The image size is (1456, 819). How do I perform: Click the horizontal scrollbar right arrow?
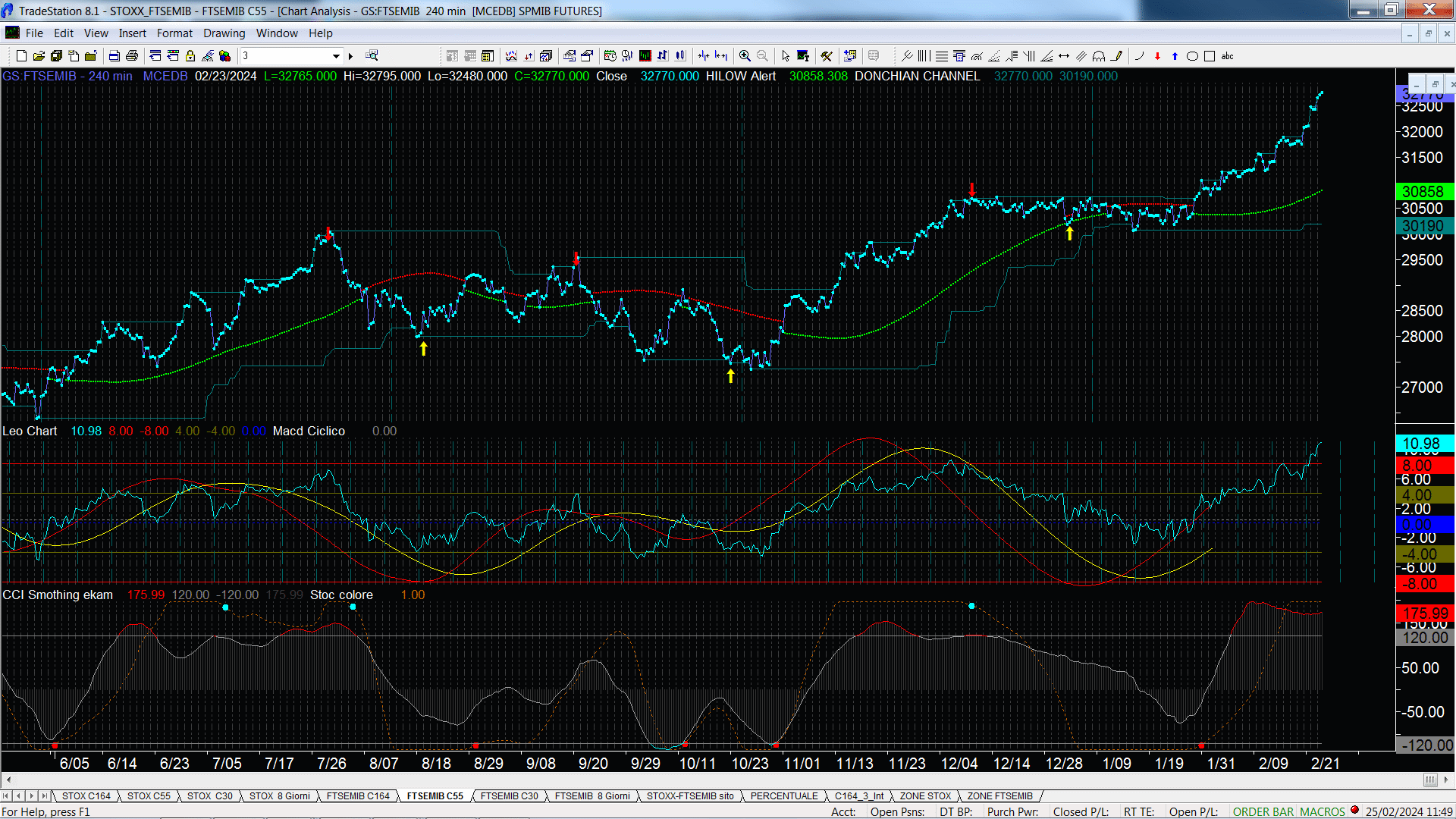point(1447,780)
